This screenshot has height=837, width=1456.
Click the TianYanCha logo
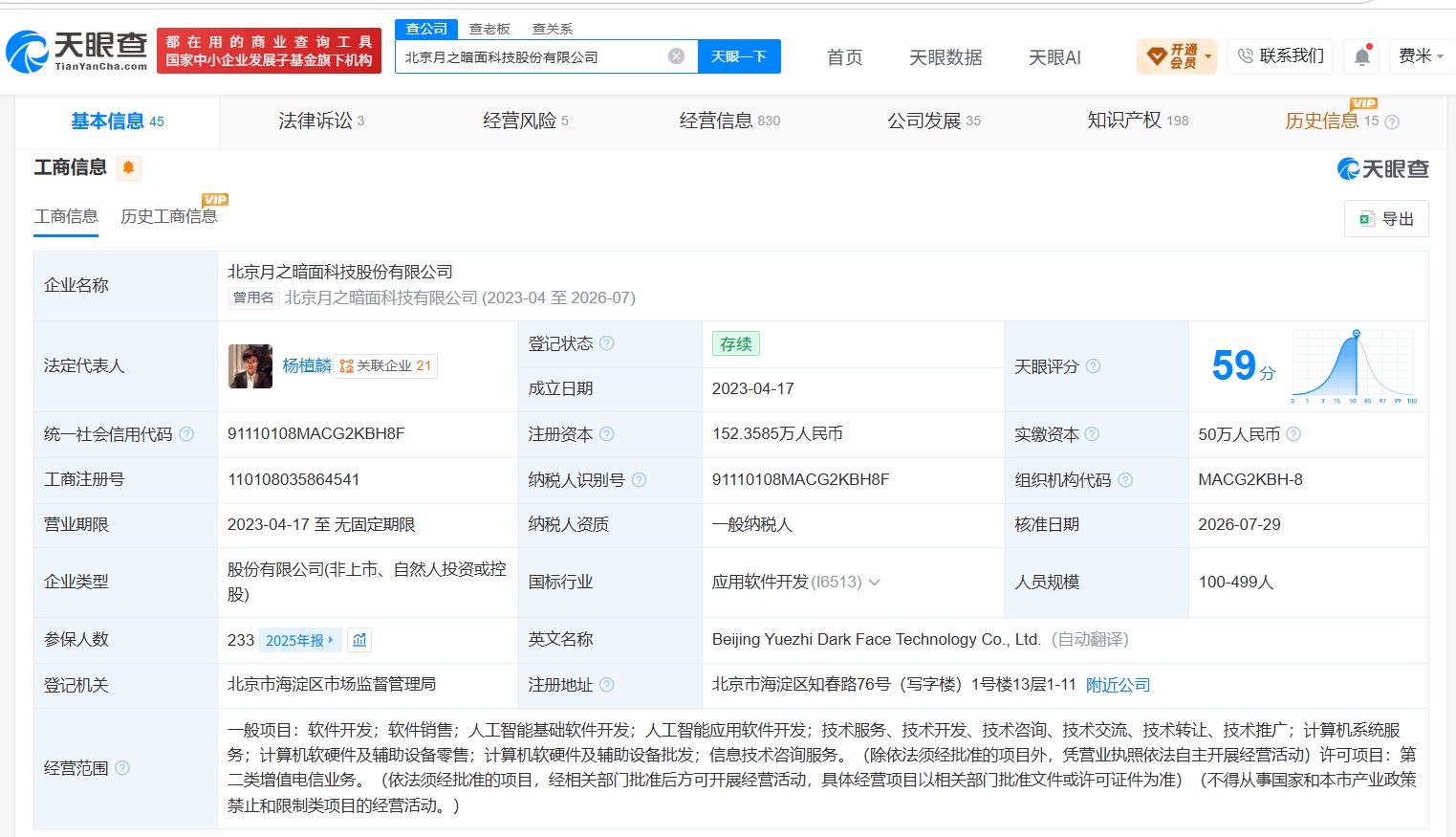pyautogui.click(x=77, y=51)
